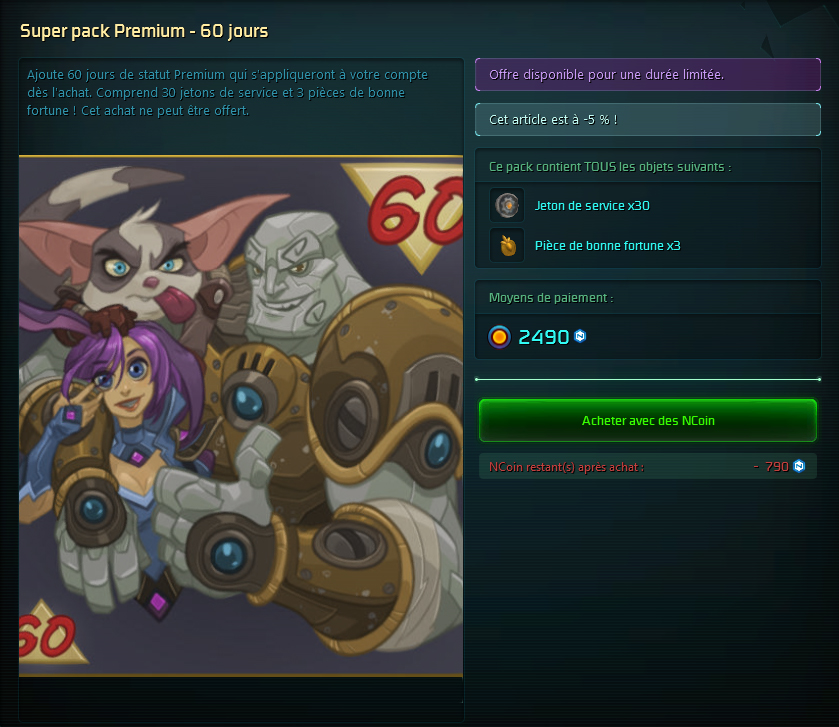Click NCoin symbol beside the 2490 price

coord(580,336)
